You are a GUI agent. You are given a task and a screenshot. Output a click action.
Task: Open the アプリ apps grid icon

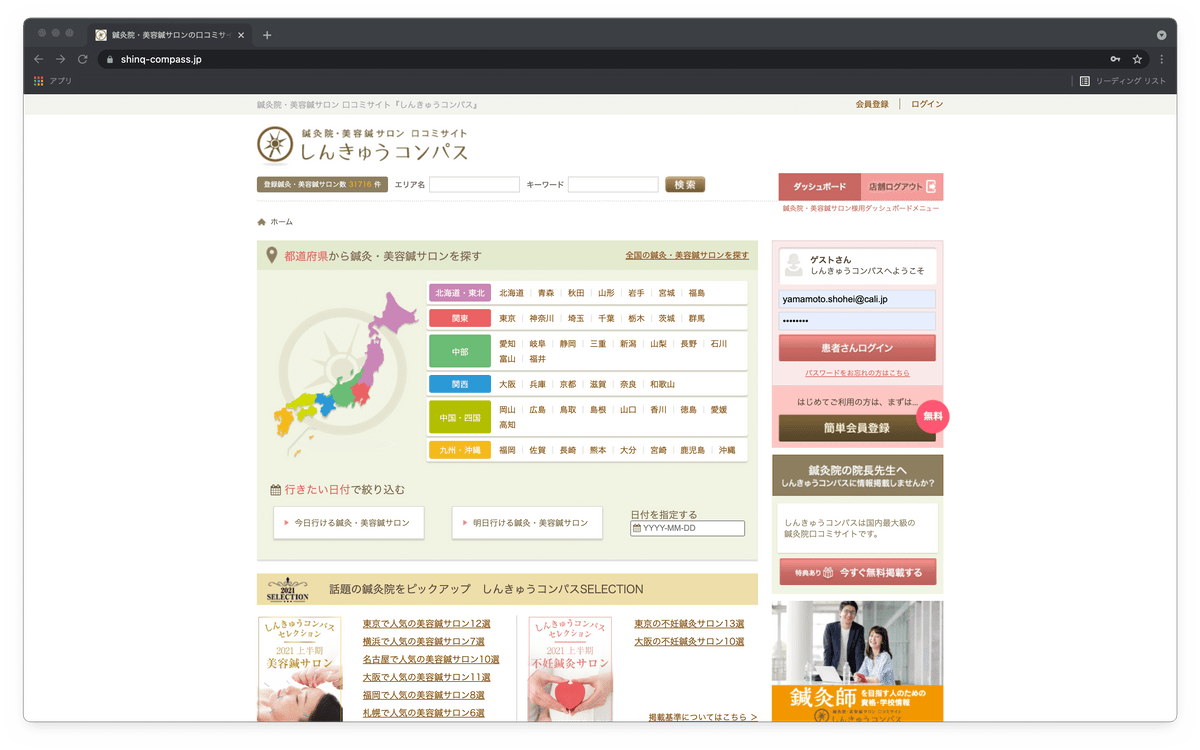pyautogui.click(x=39, y=81)
